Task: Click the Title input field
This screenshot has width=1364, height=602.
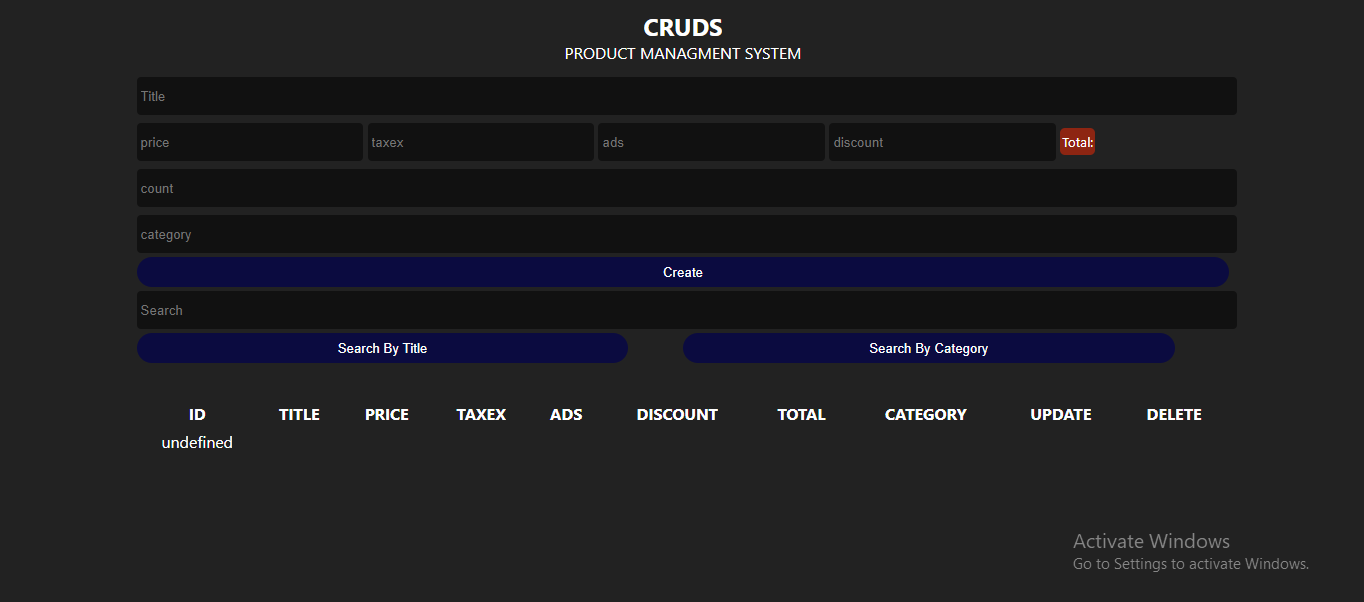Action: click(x=686, y=96)
